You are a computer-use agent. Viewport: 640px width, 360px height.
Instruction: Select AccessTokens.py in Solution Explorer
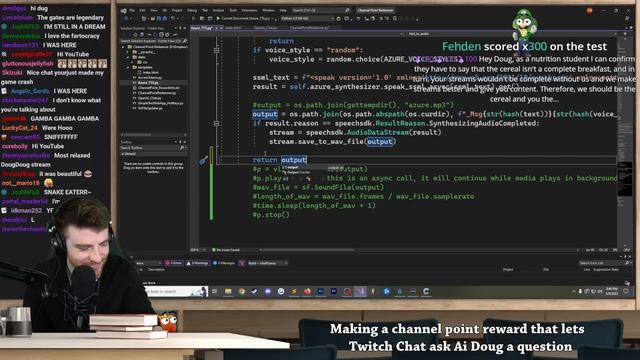(147, 78)
